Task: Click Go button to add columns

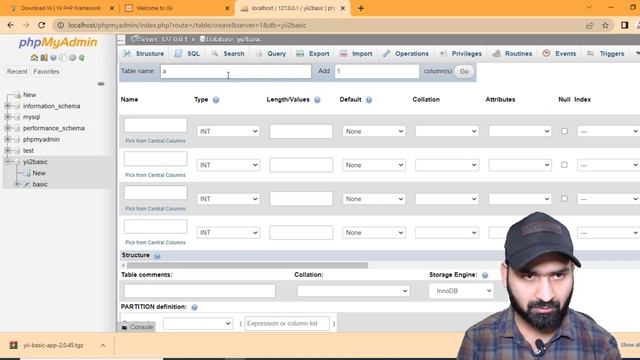Action: [x=464, y=71]
